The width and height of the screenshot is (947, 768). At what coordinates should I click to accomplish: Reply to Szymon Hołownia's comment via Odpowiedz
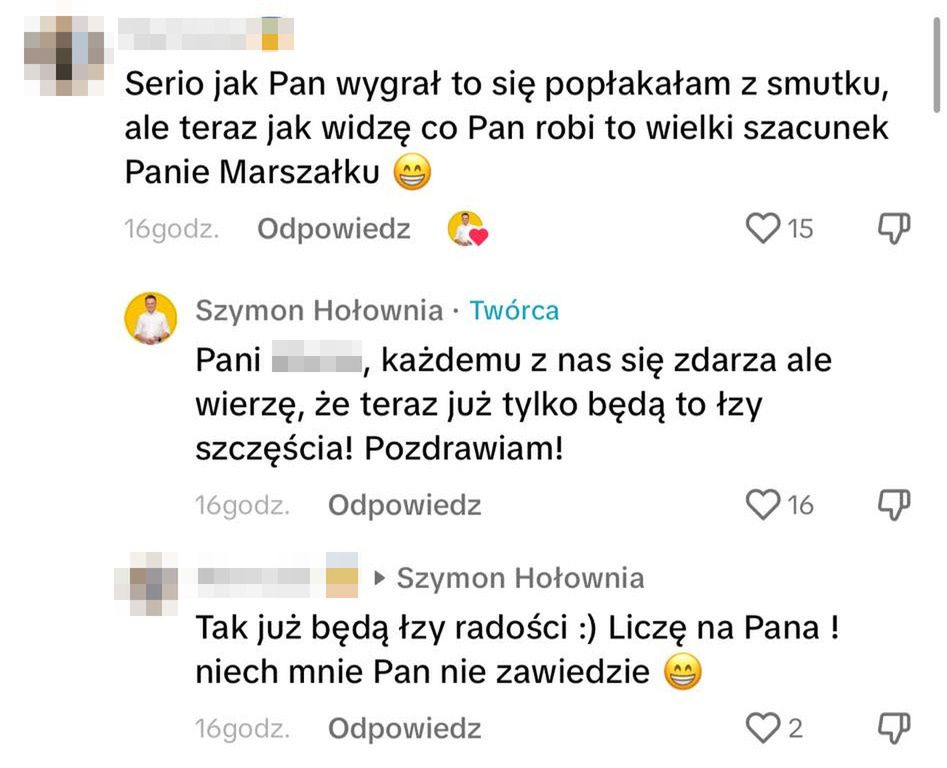click(405, 505)
